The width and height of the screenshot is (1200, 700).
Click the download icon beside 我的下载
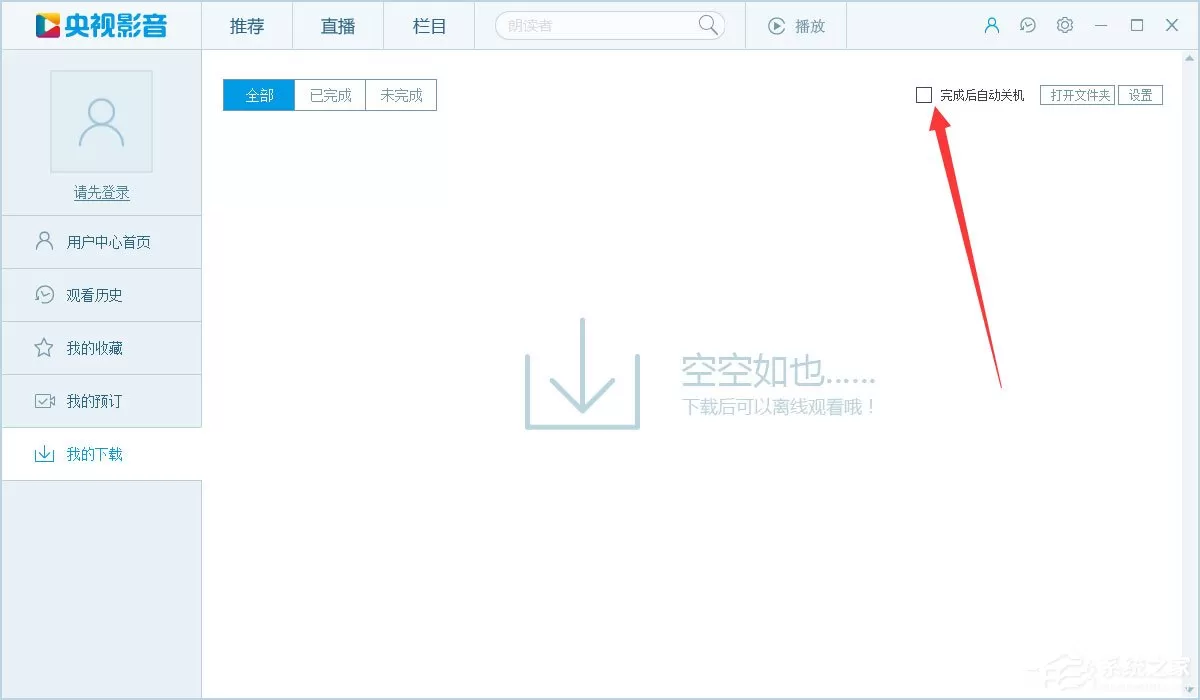point(44,454)
